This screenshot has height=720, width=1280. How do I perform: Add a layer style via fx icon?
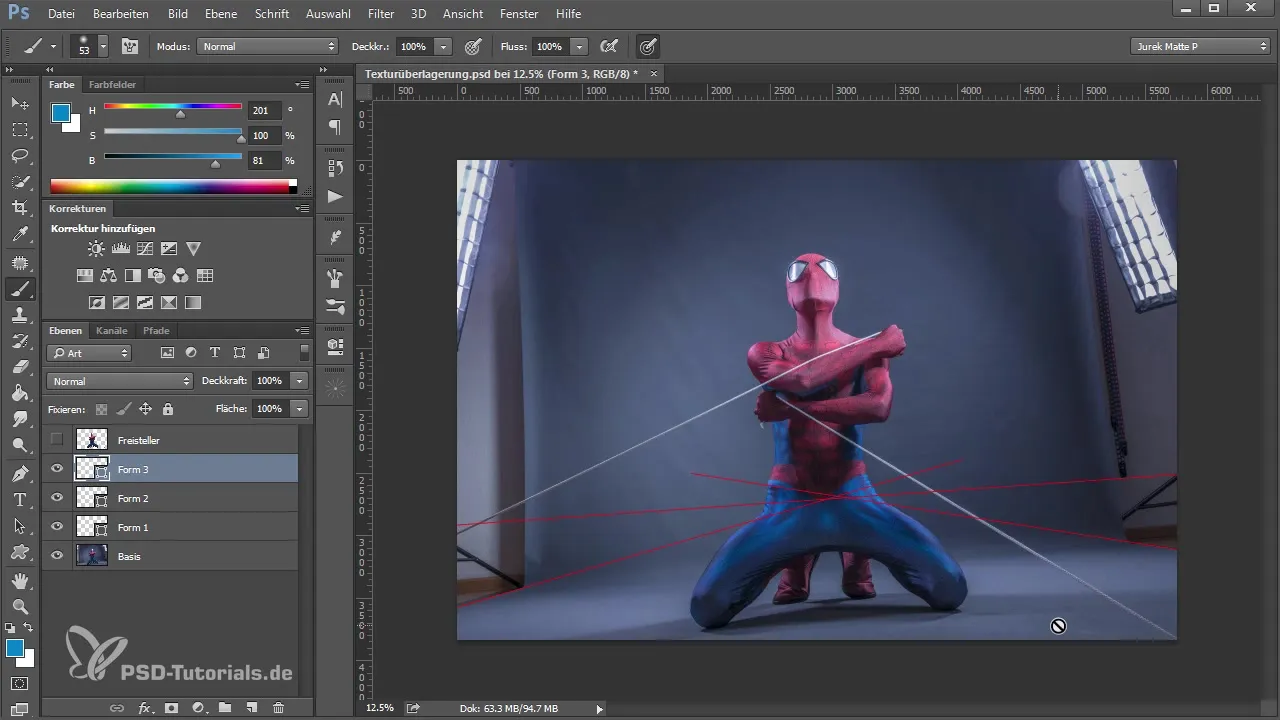pos(145,708)
